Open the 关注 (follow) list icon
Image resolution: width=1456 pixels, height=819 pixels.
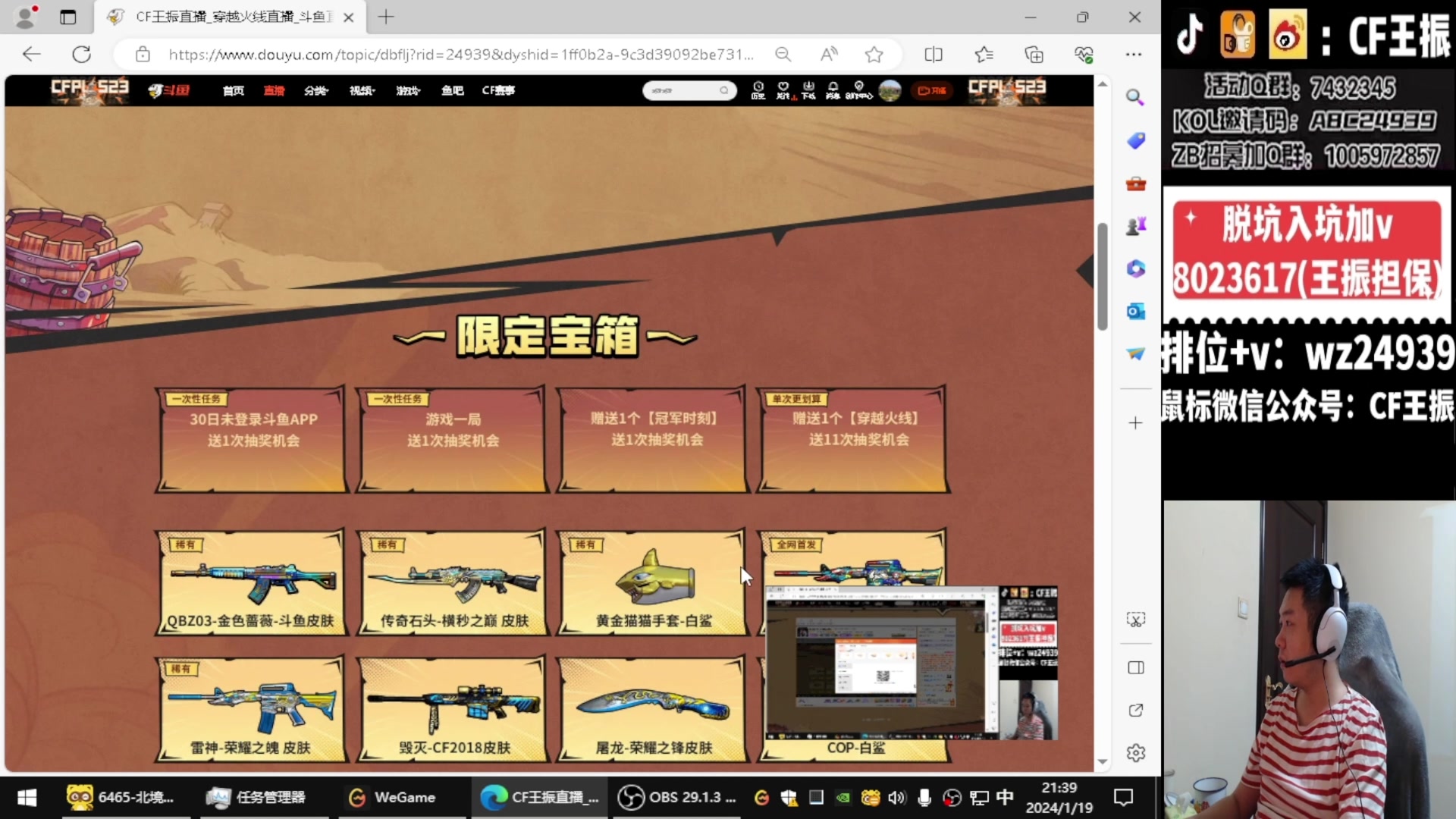pyautogui.click(x=783, y=90)
